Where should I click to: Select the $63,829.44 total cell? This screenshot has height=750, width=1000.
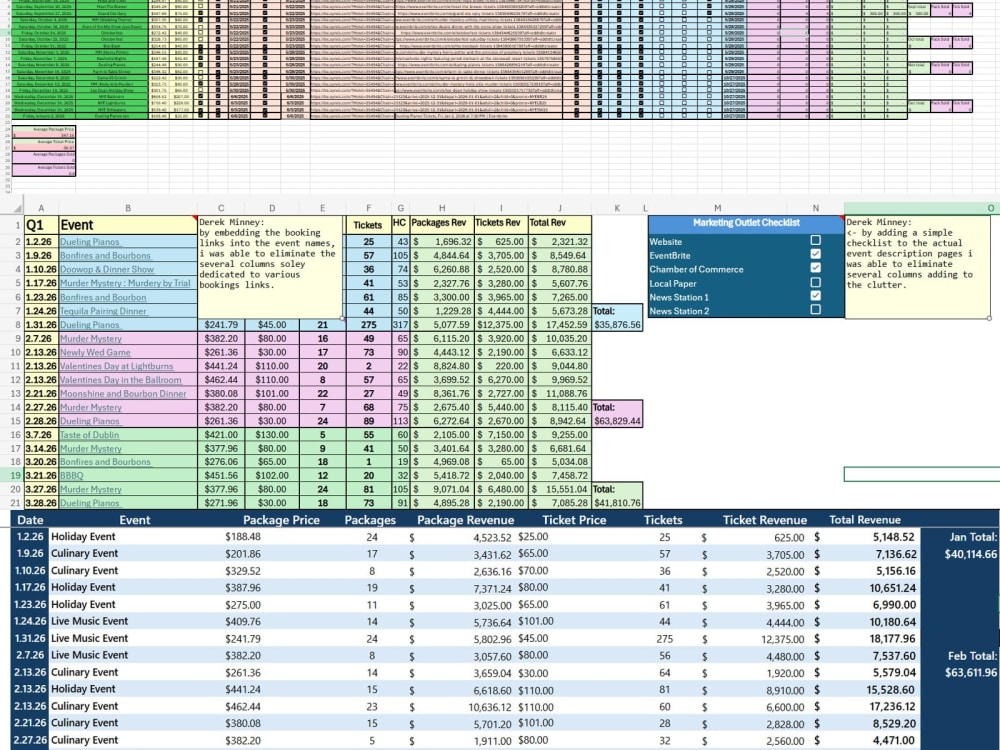click(617, 421)
